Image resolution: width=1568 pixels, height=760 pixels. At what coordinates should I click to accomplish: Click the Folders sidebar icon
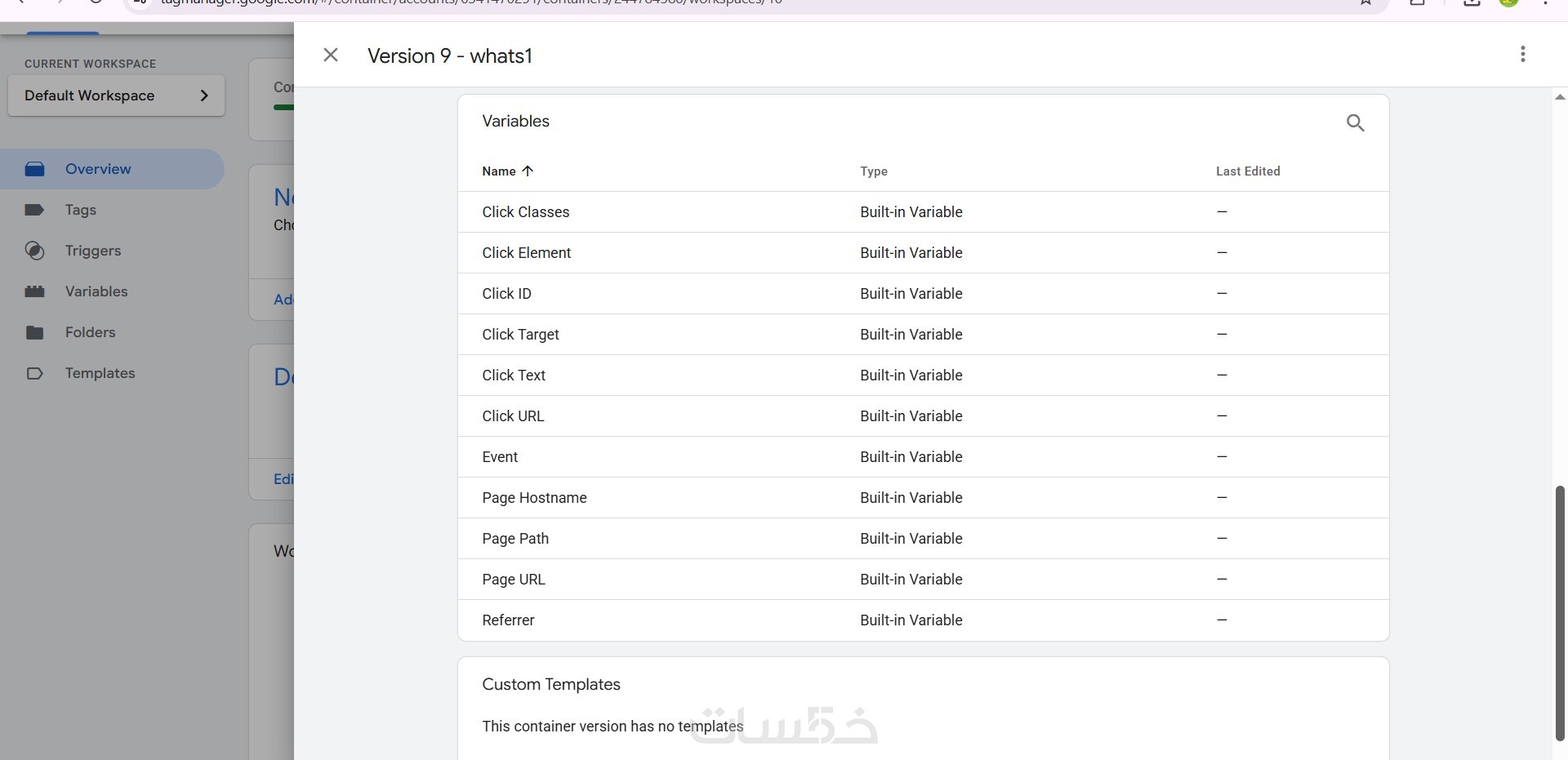click(34, 332)
